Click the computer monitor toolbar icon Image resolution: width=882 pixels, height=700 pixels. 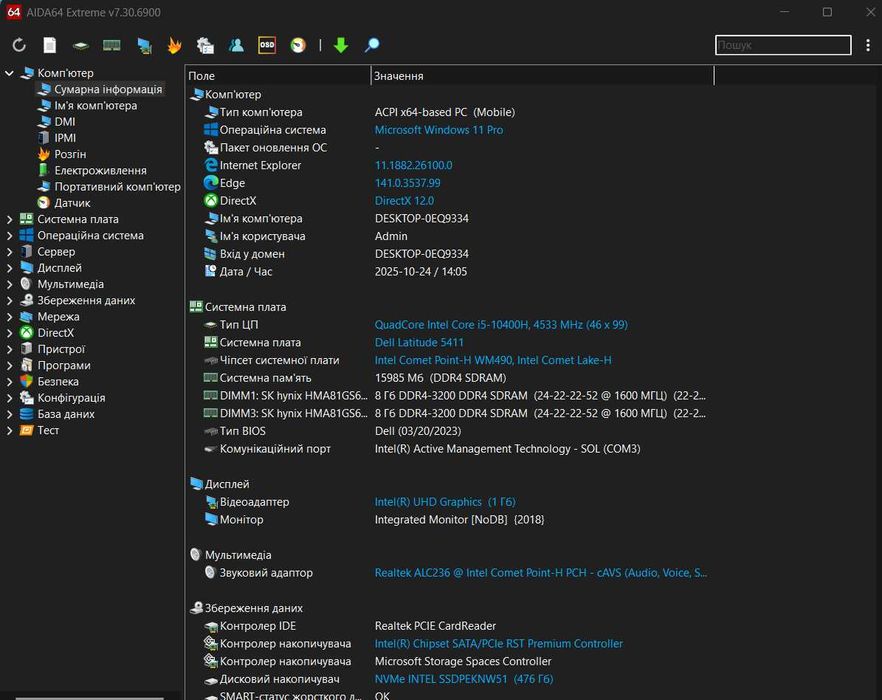(144, 46)
